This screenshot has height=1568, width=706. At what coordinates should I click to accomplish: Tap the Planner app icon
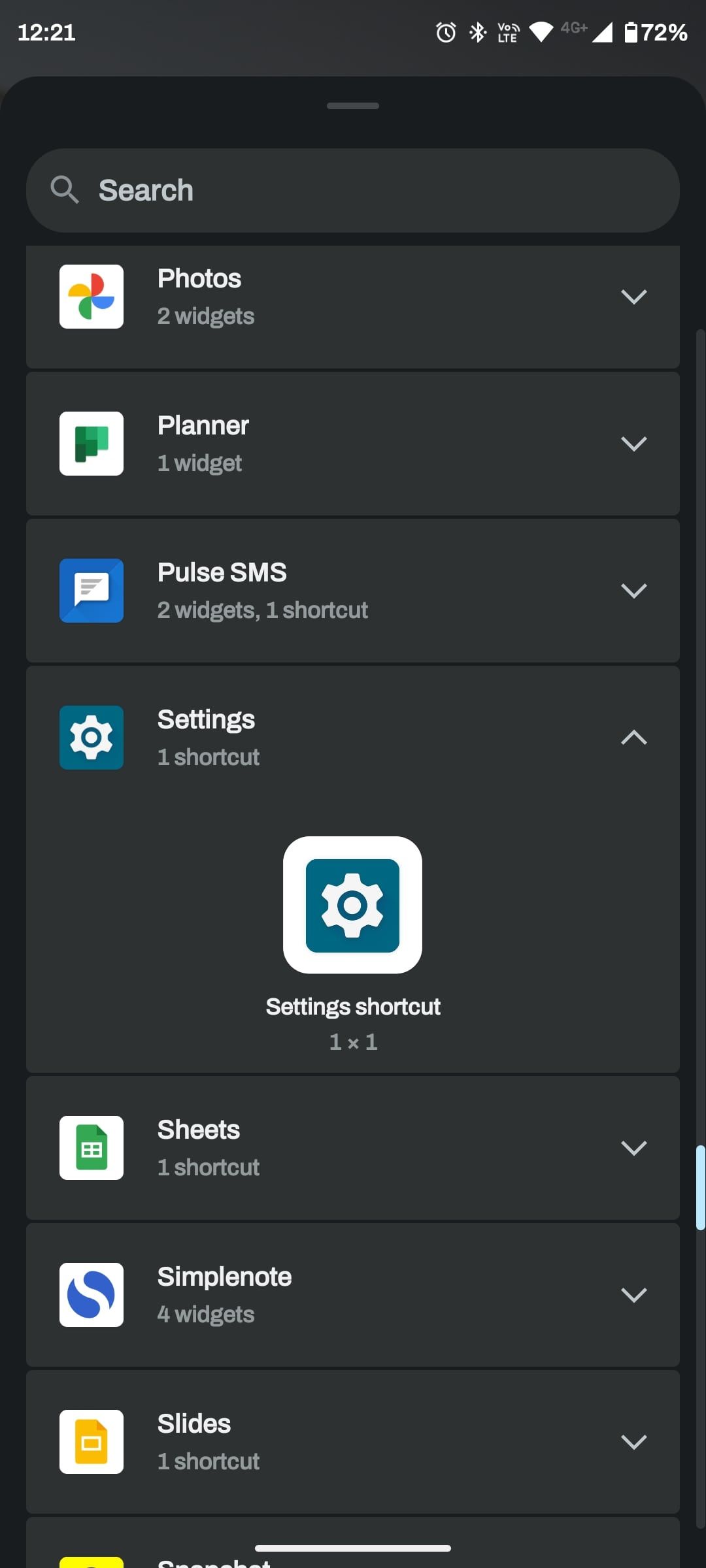(92, 444)
